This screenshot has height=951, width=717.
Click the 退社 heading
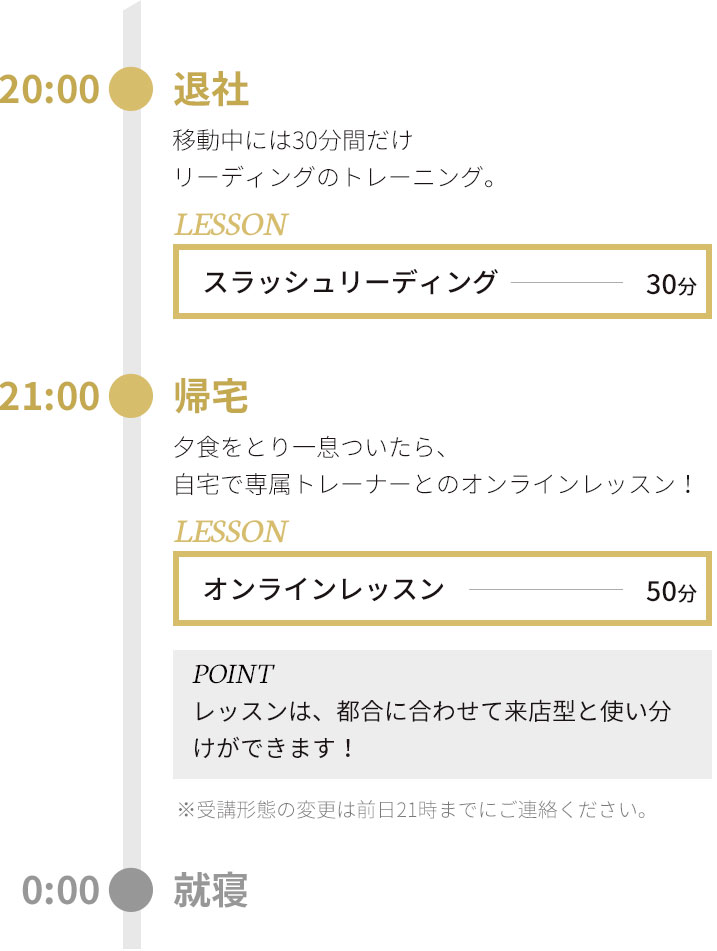pos(211,89)
